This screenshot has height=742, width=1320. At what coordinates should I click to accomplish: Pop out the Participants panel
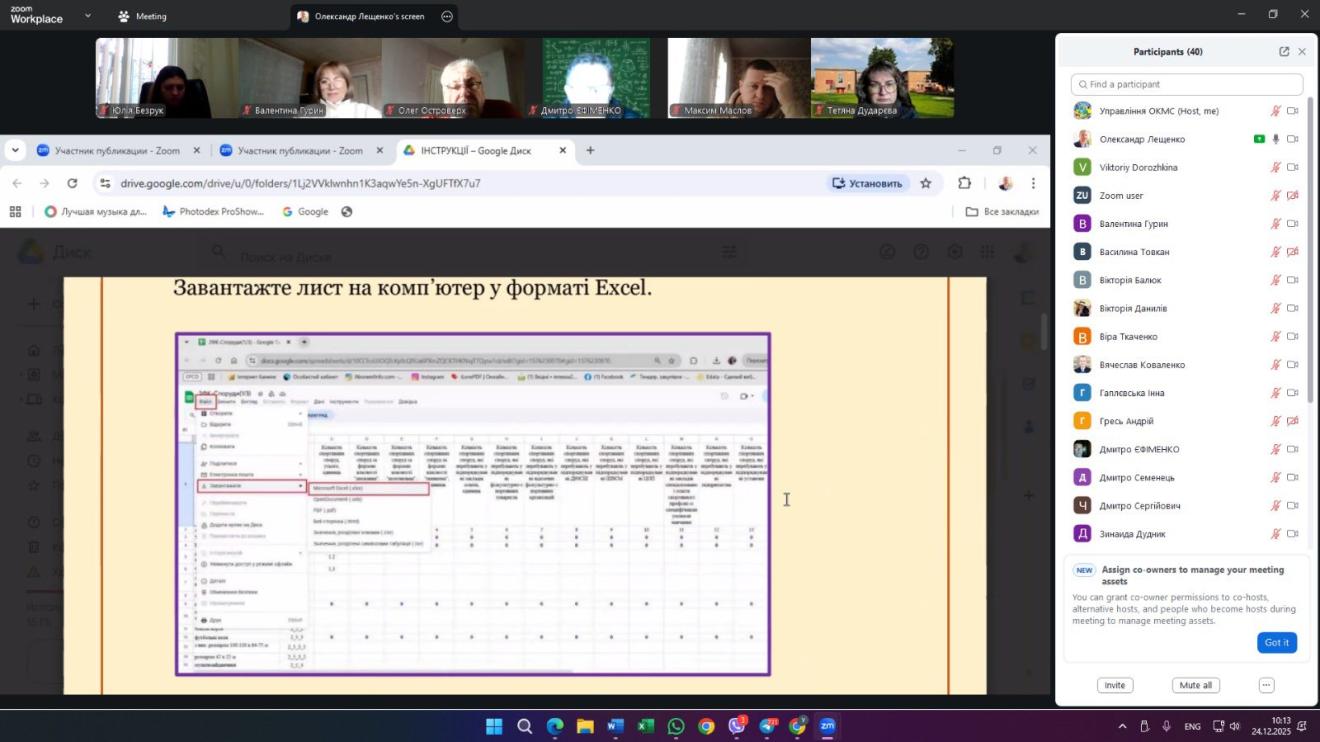tap(1284, 52)
